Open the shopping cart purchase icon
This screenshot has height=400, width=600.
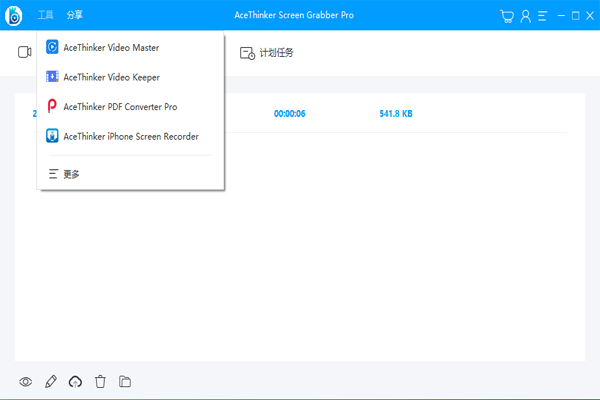click(507, 16)
